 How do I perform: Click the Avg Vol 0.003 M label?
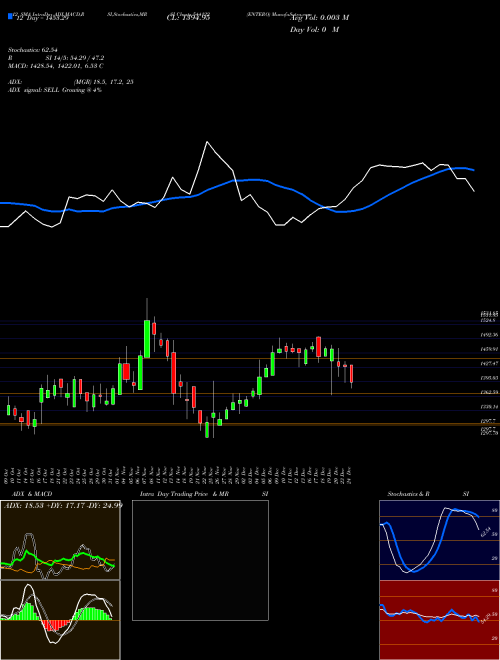click(319, 17)
